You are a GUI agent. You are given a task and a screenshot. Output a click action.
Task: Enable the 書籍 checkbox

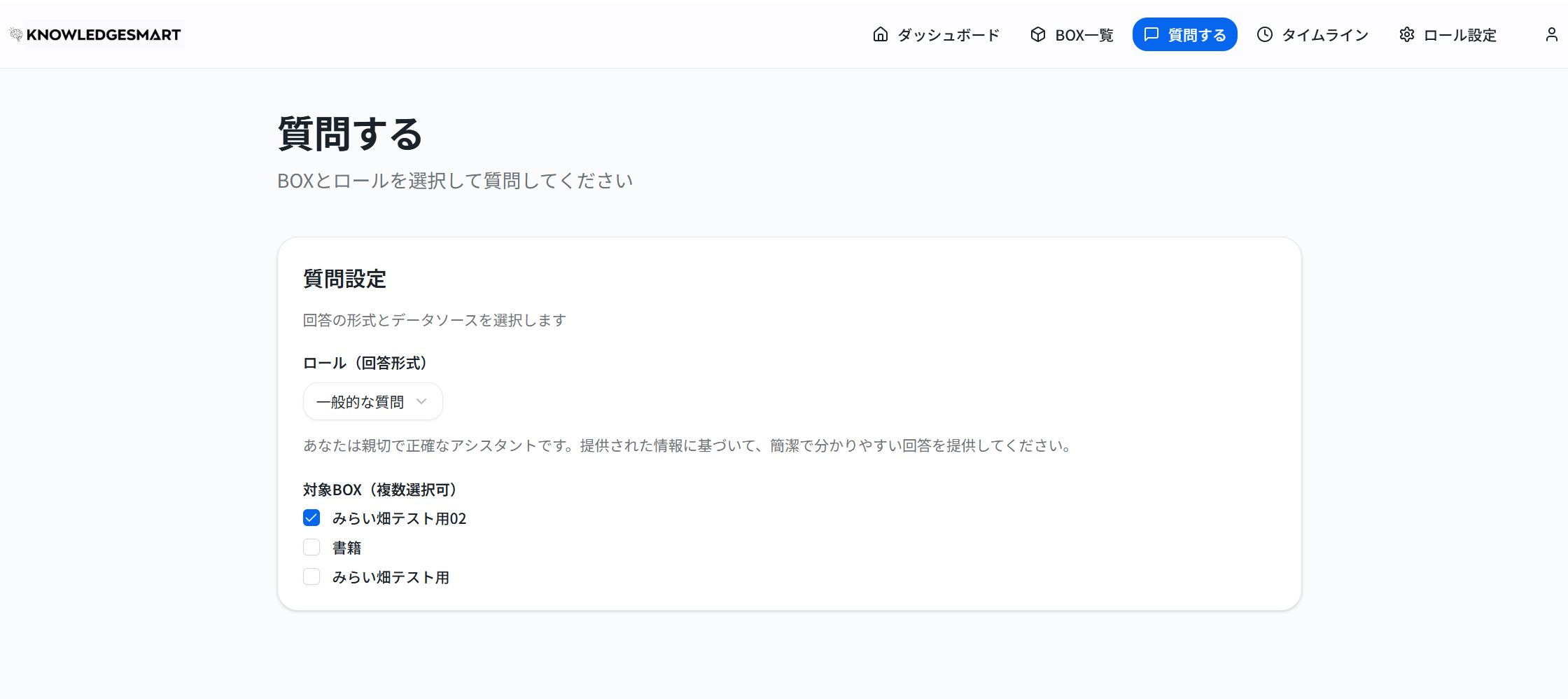click(311, 548)
